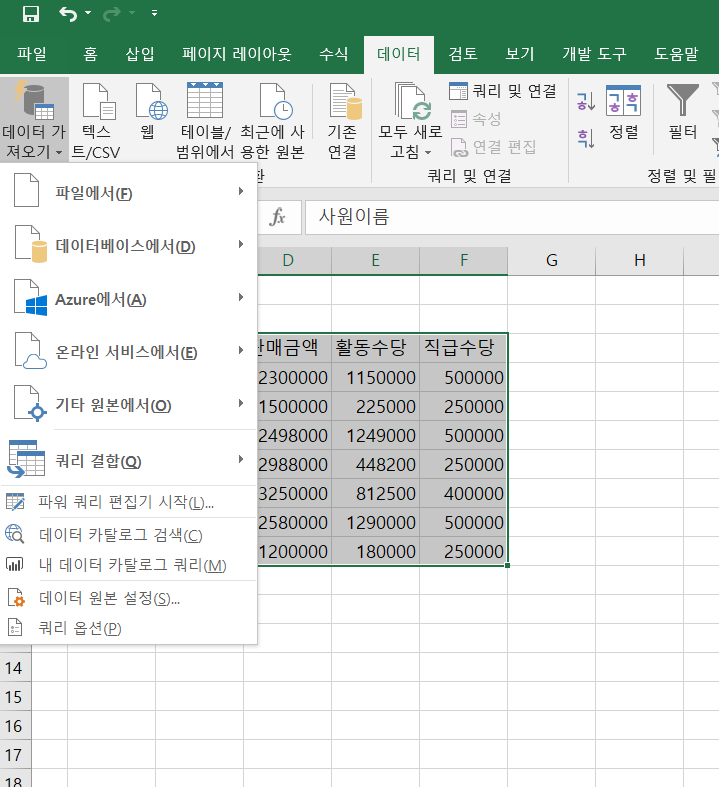Select row 17 header
This screenshot has height=787, width=719.
coord(15,755)
